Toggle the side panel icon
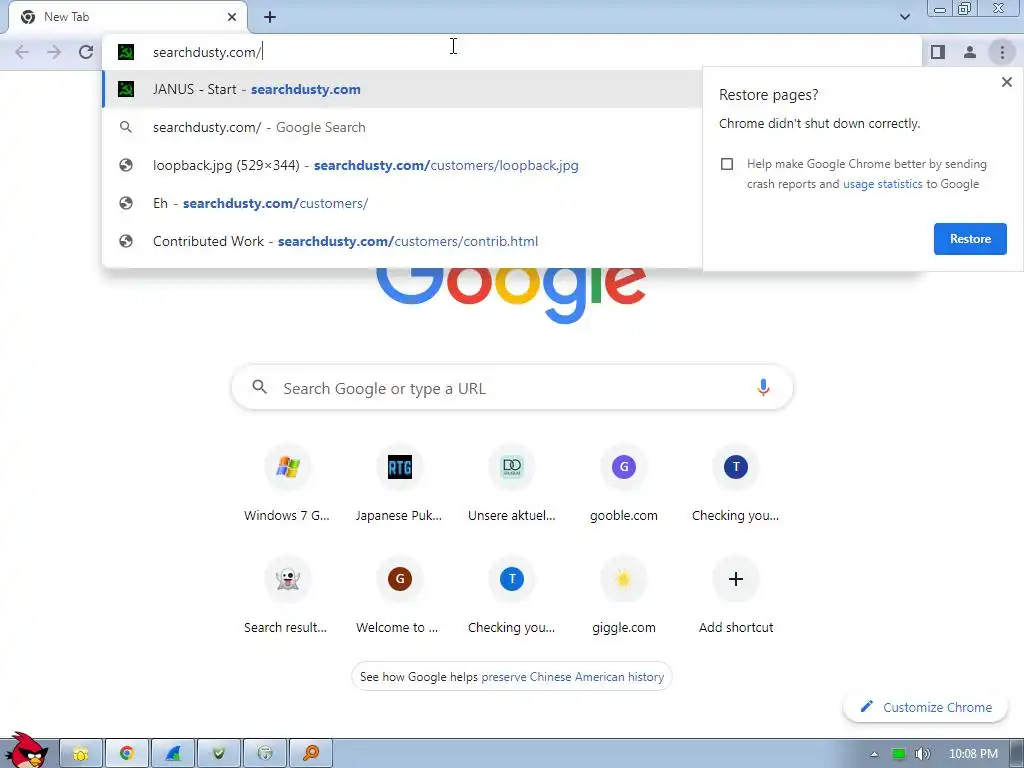Viewport: 1024px width, 768px height. (x=938, y=52)
